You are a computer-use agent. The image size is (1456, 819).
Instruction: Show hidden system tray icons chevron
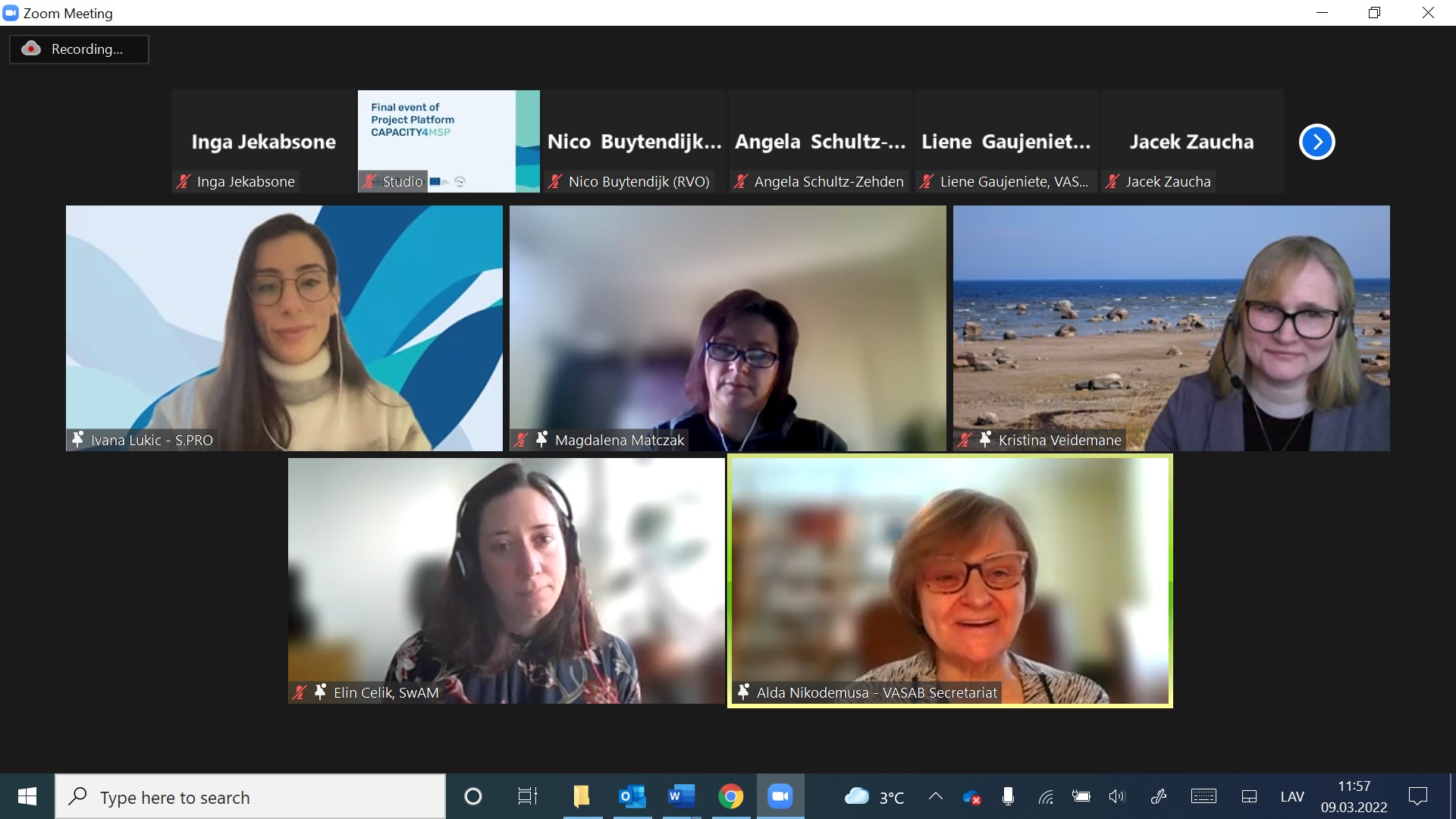coord(936,796)
